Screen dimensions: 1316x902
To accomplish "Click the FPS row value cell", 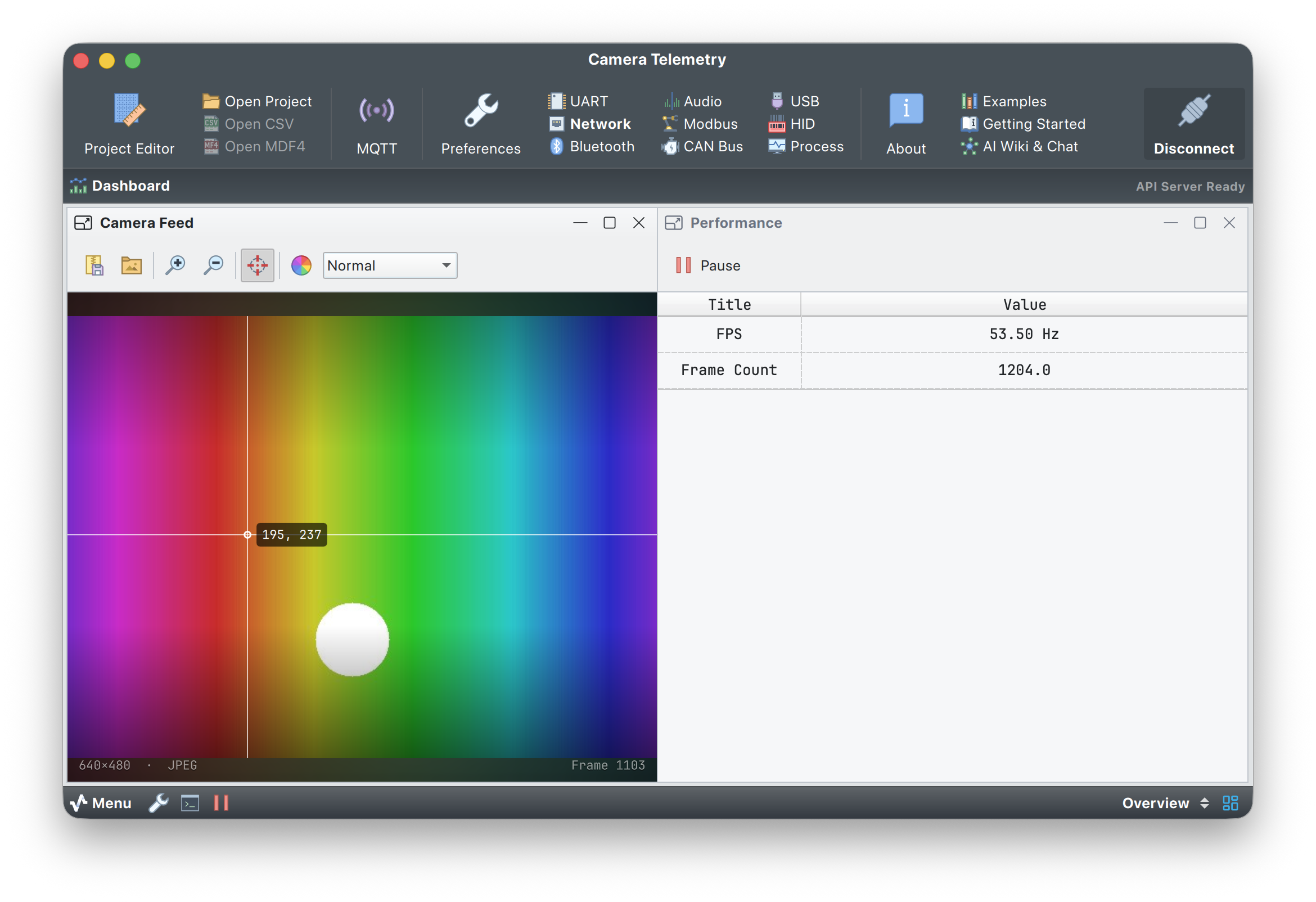I will click(1023, 334).
